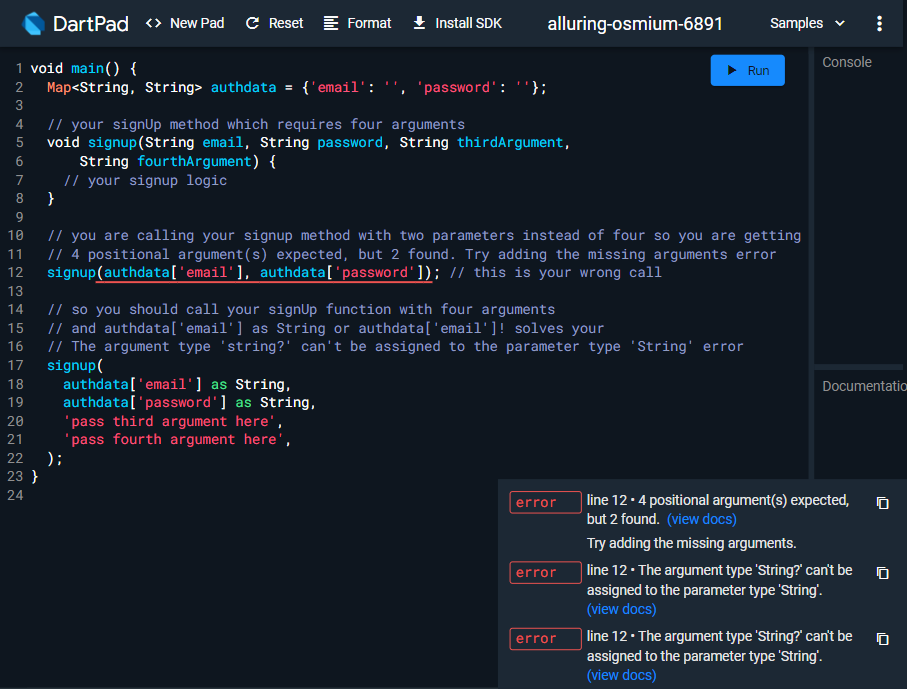This screenshot has width=907, height=689.
Task: Click pad name alluring-osmium-6891
Action: click(x=635, y=24)
